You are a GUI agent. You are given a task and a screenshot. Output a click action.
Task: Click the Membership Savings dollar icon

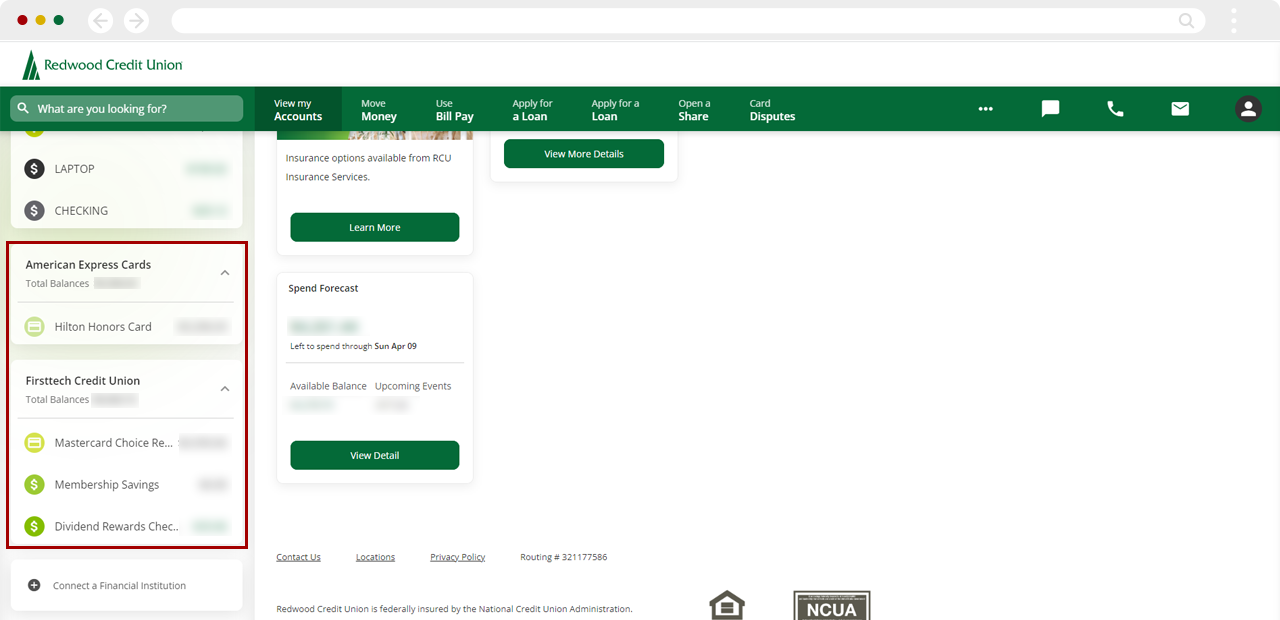(35, 485)
